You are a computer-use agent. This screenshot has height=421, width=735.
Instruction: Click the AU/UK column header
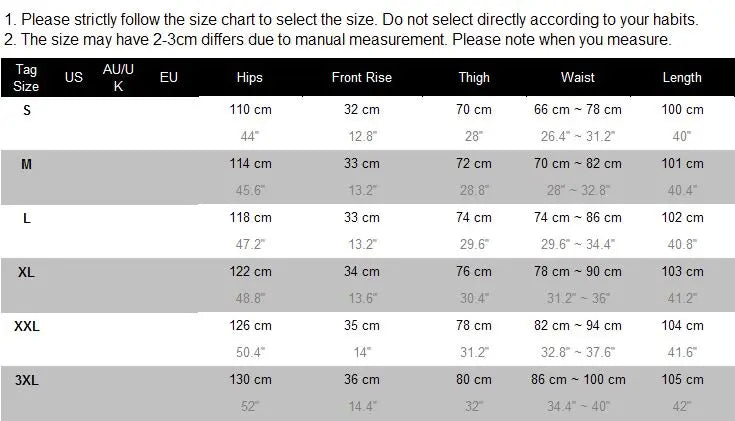click(118, 78)
